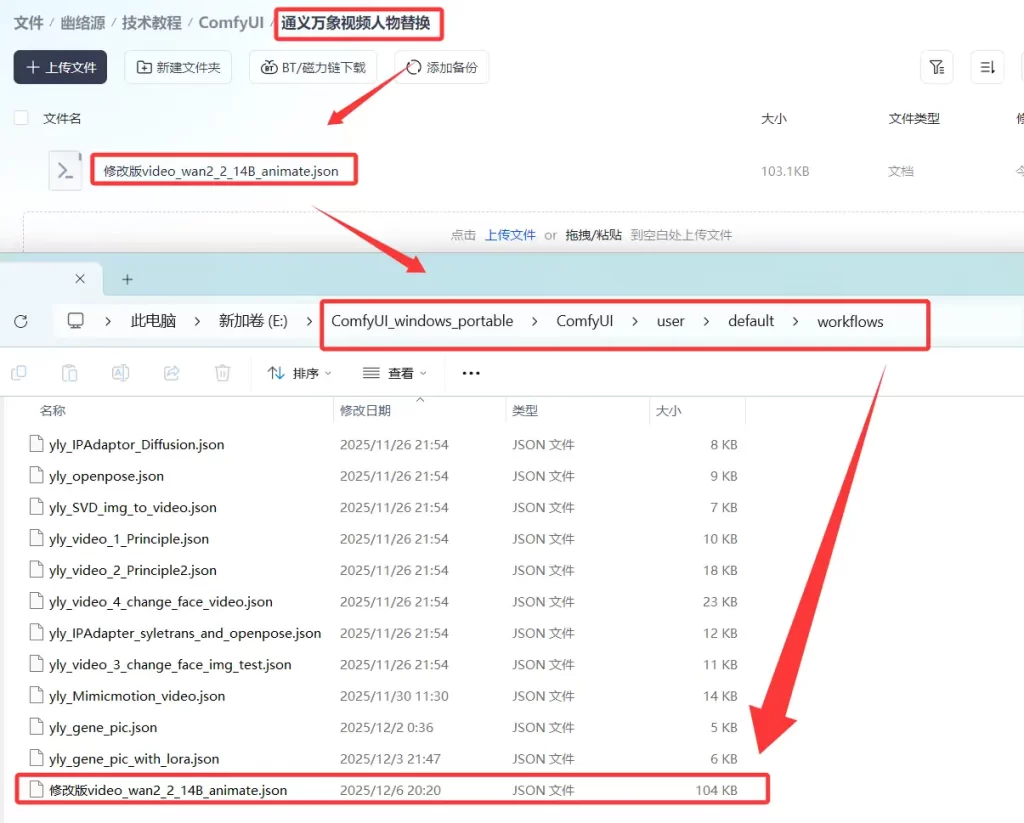Click the Explorer delete trash icon

point(222,373)
